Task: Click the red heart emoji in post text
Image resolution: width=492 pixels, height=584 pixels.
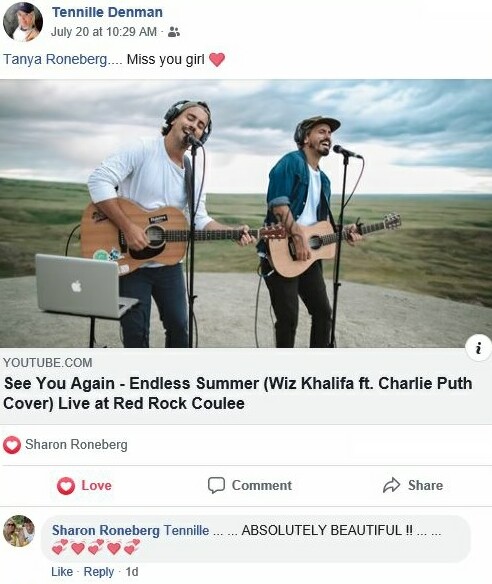Action: (217, 60)
